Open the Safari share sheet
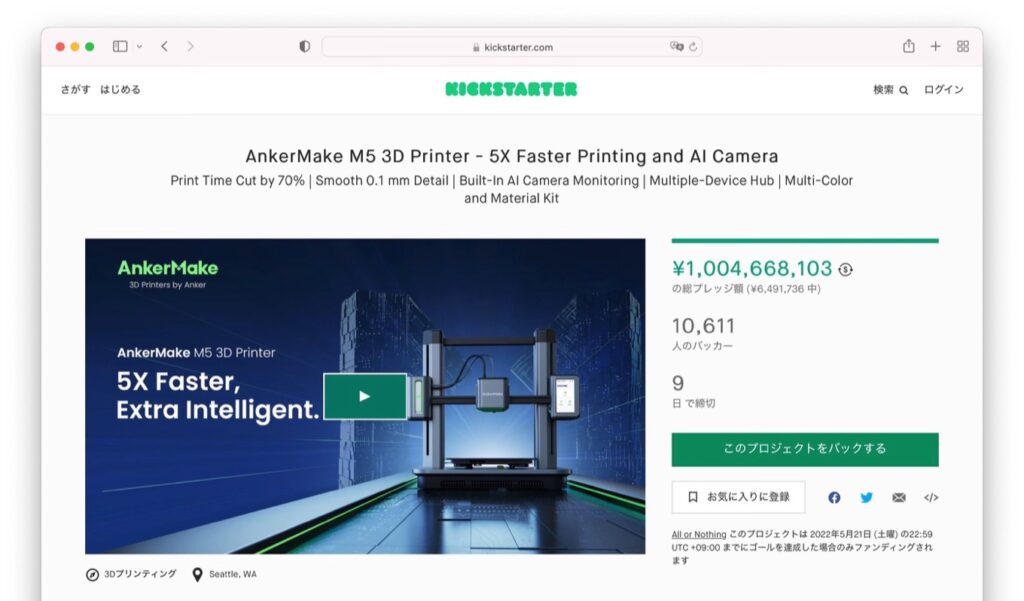The height and width of the screenshot is (601, 1024). (908, 45)
